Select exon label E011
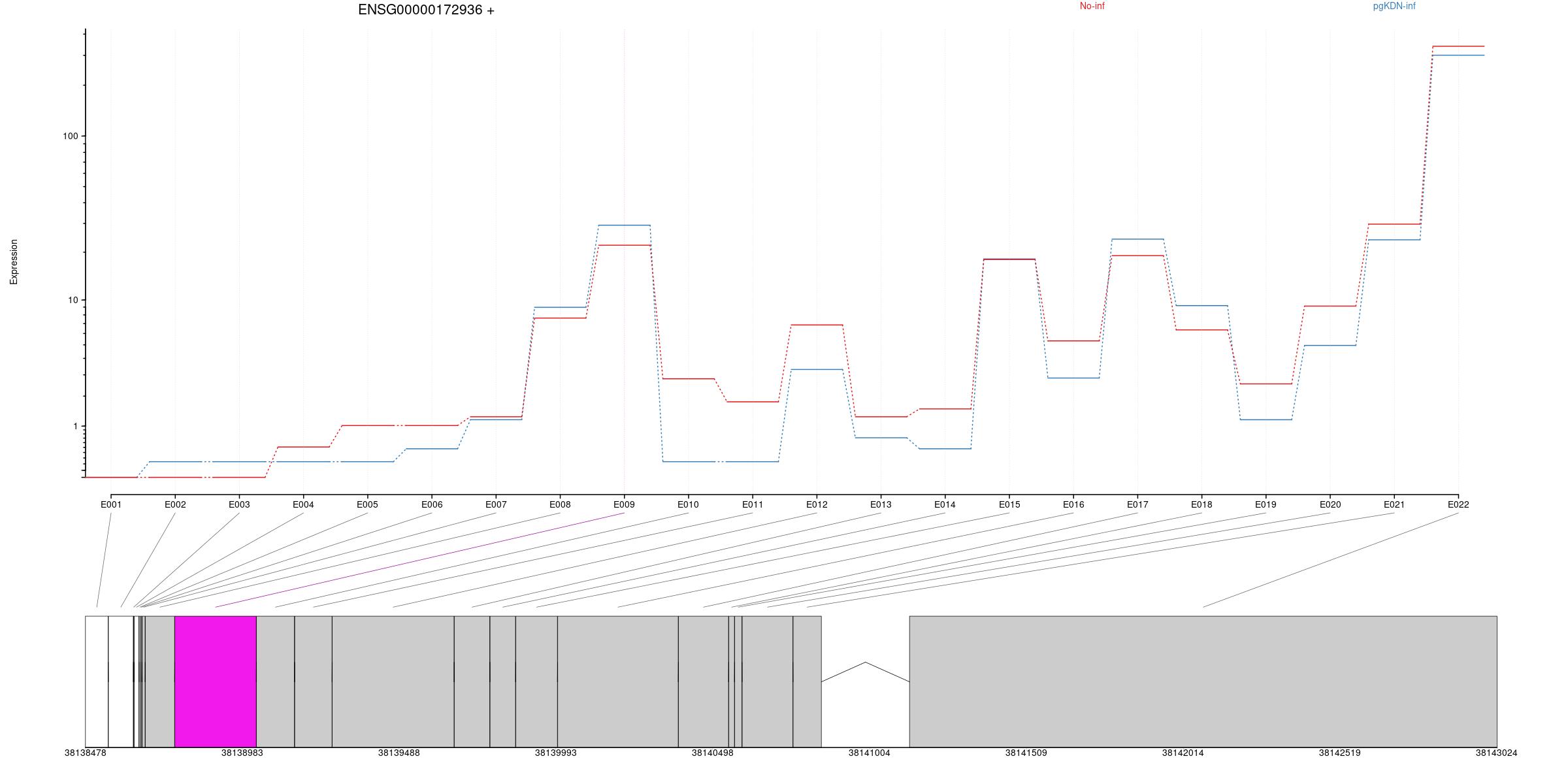1568x784 pixels. pos(753,504)
